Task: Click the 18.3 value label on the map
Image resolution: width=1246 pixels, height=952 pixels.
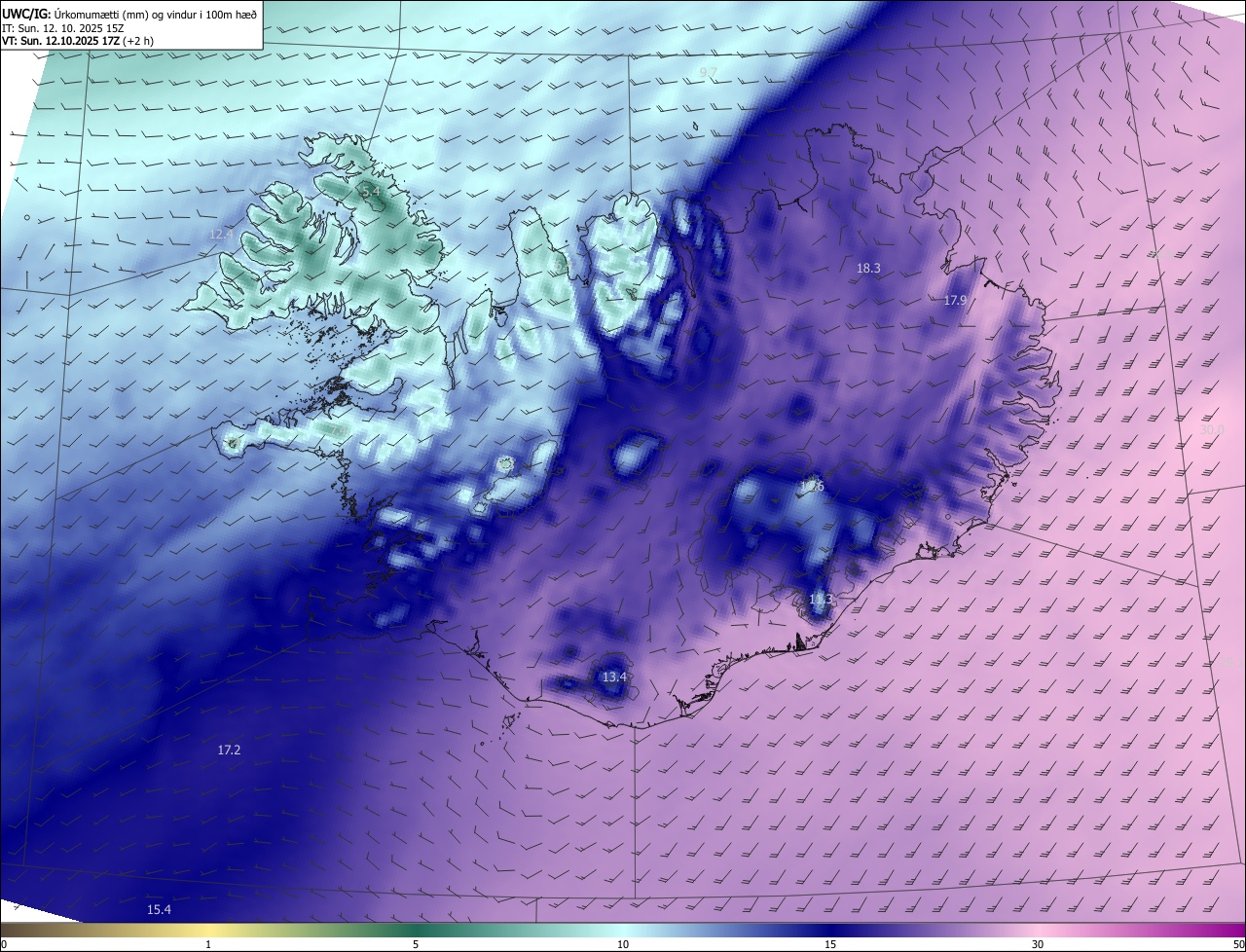Action: (x=868, y=269)
